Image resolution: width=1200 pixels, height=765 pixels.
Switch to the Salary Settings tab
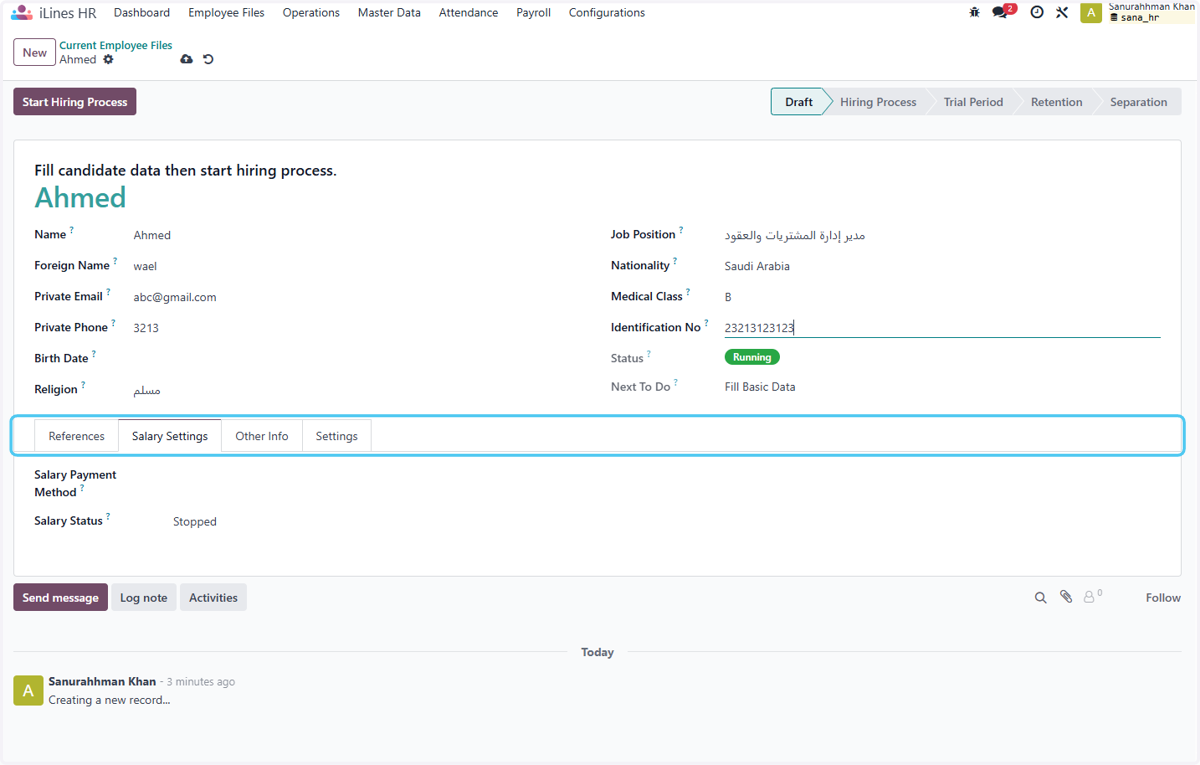click(x=170, y=436)
